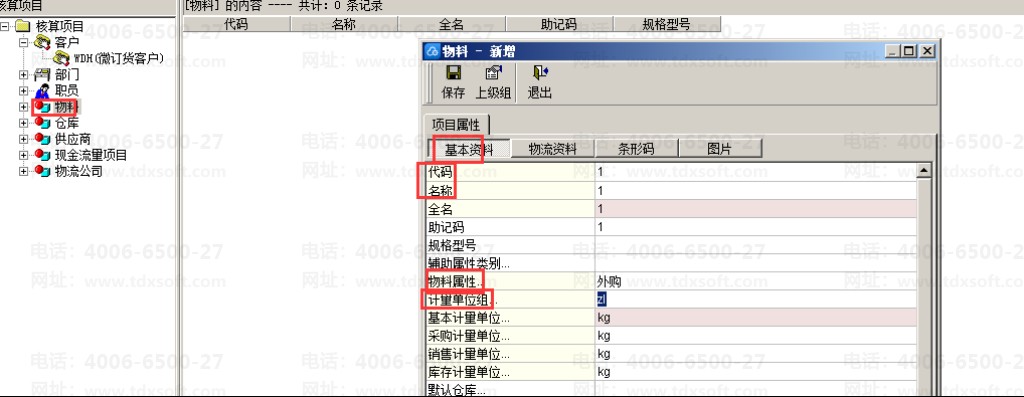Image resolution: width=1024 pixels, height=397 pixels.
Task: Select the 职员 employee icon in tree
Action: point(43,91)
